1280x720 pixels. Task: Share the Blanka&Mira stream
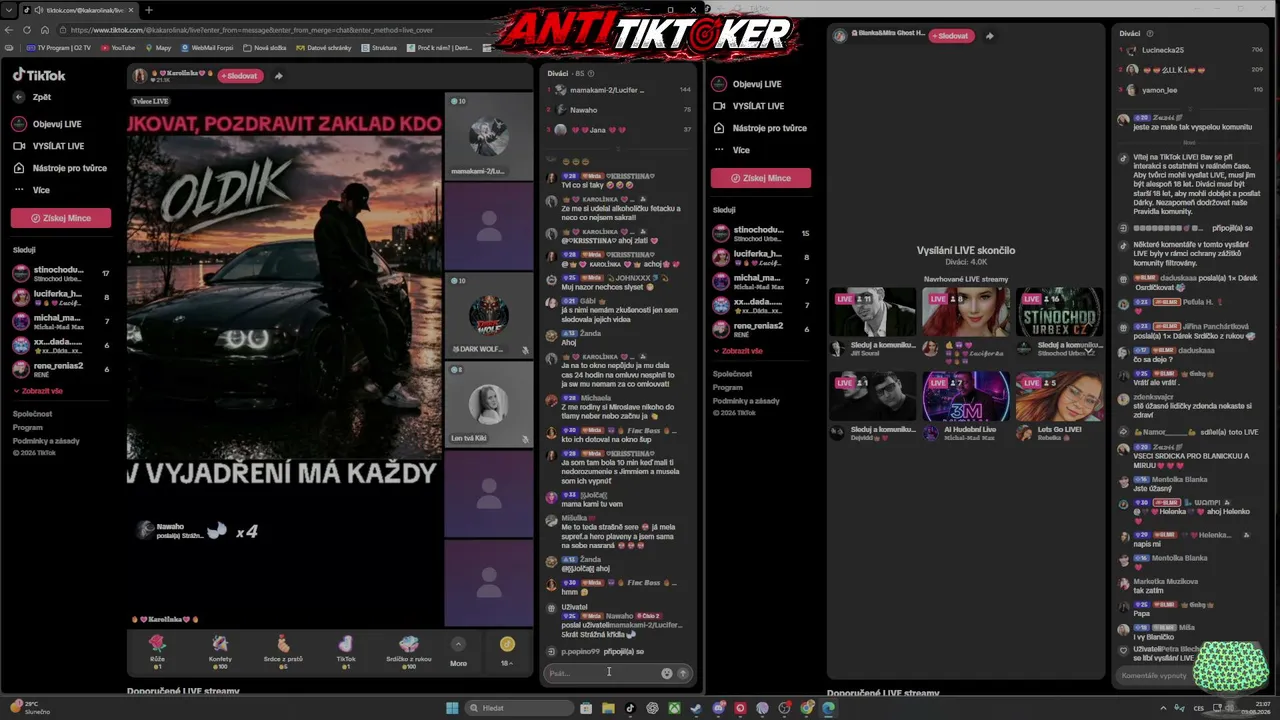click(990, 36)
